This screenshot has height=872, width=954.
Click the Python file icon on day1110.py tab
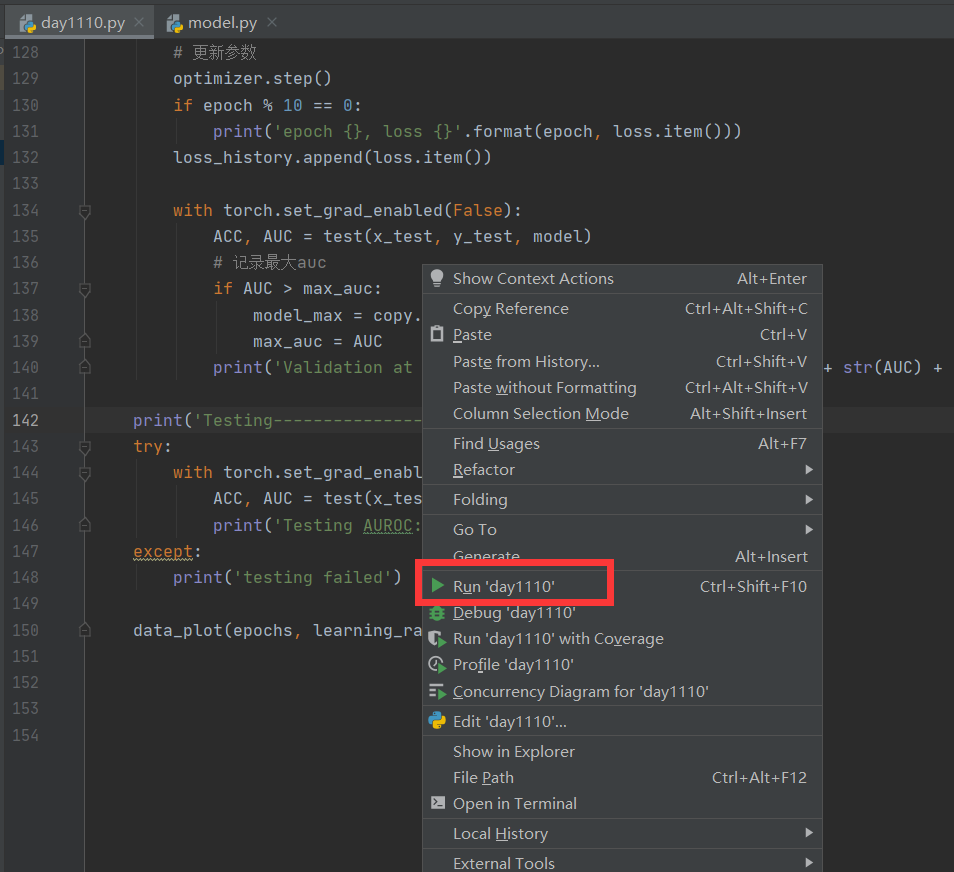click(27, 23)
